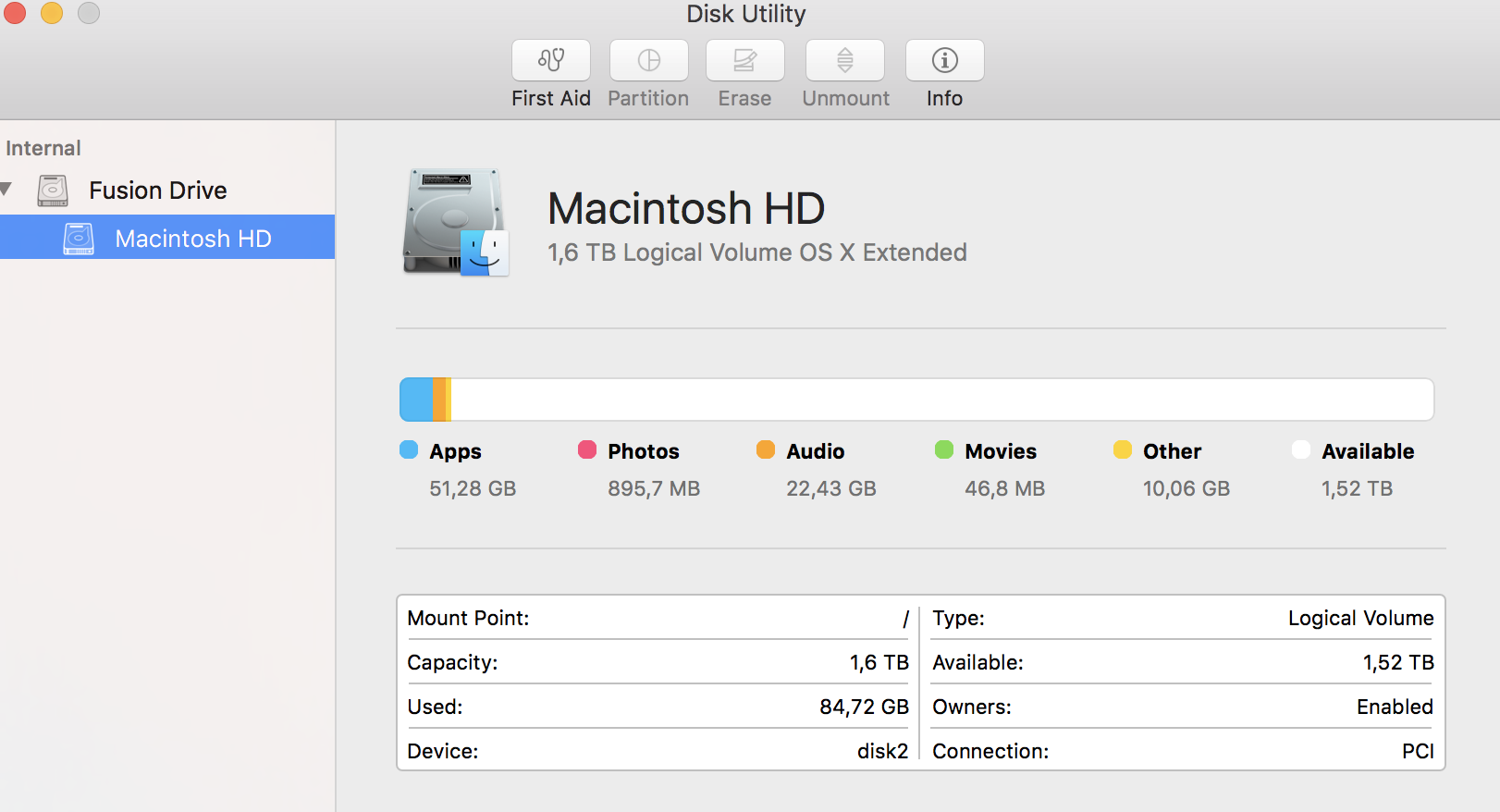Image resolution: width=1500 pixels, height=812 pixels.
Task: Click the 'disk2' device value
Action: pyautogui.click(x=883, y=751)
